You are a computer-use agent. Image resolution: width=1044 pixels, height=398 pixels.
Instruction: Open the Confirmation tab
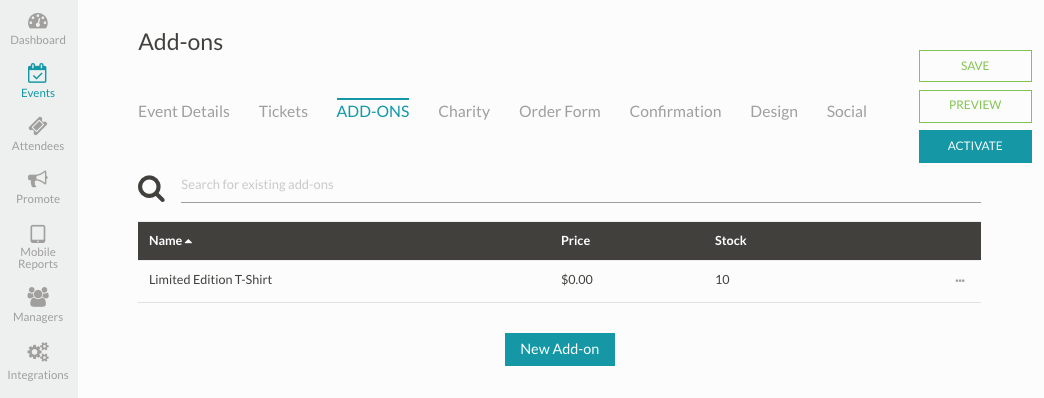pos(675,112)
